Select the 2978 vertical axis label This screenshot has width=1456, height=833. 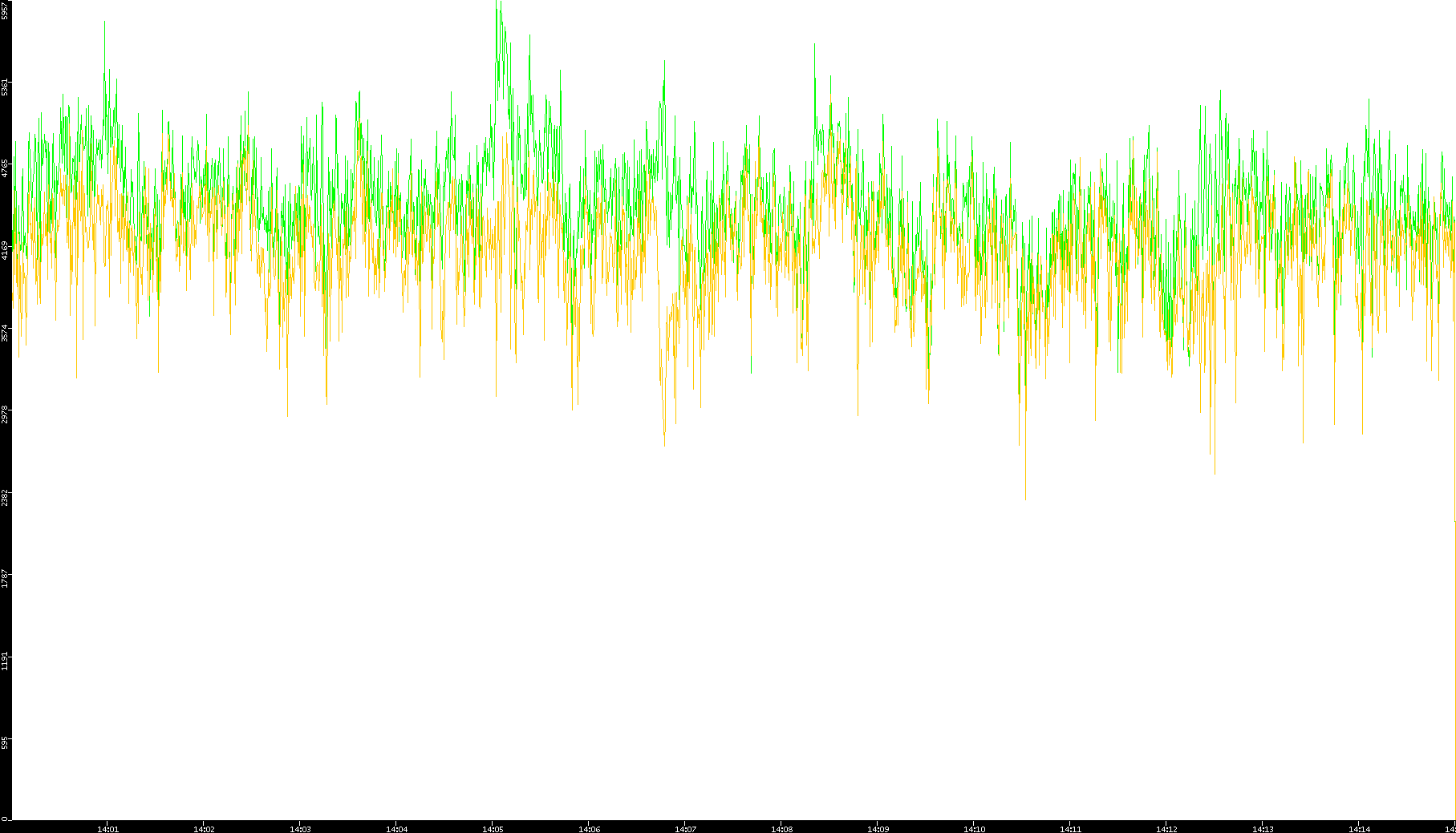[x=6, y=414]
